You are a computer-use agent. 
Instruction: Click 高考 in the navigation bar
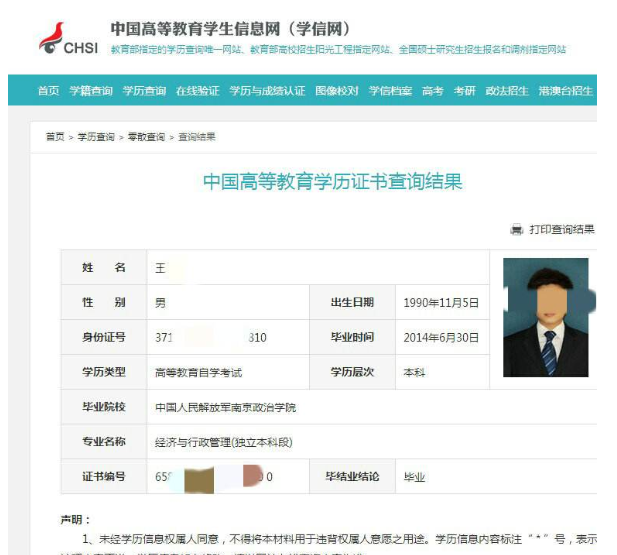(433, 91)
